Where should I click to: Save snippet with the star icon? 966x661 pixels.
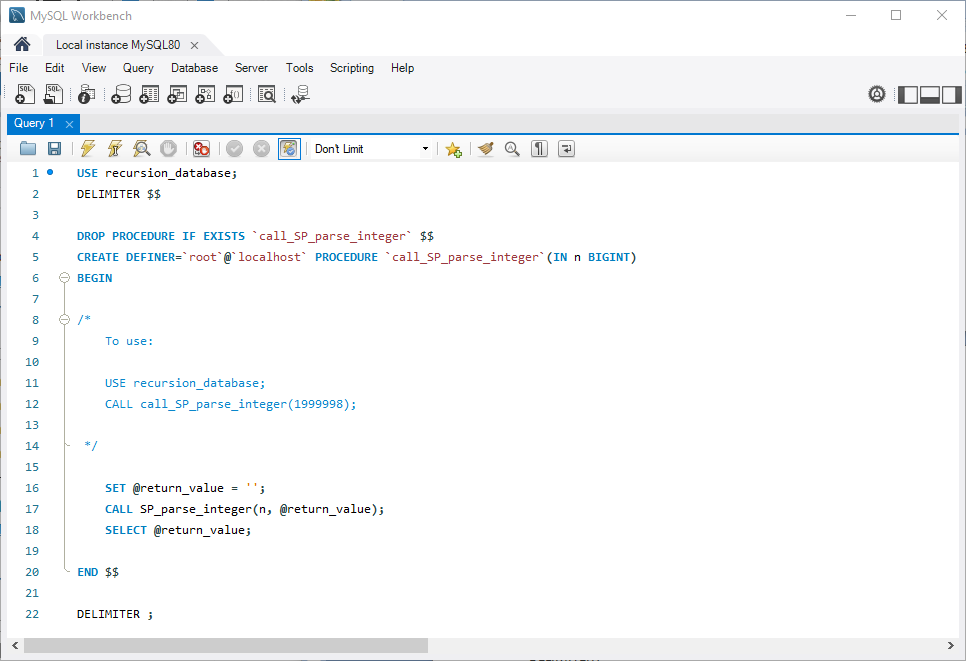[453, 149]
